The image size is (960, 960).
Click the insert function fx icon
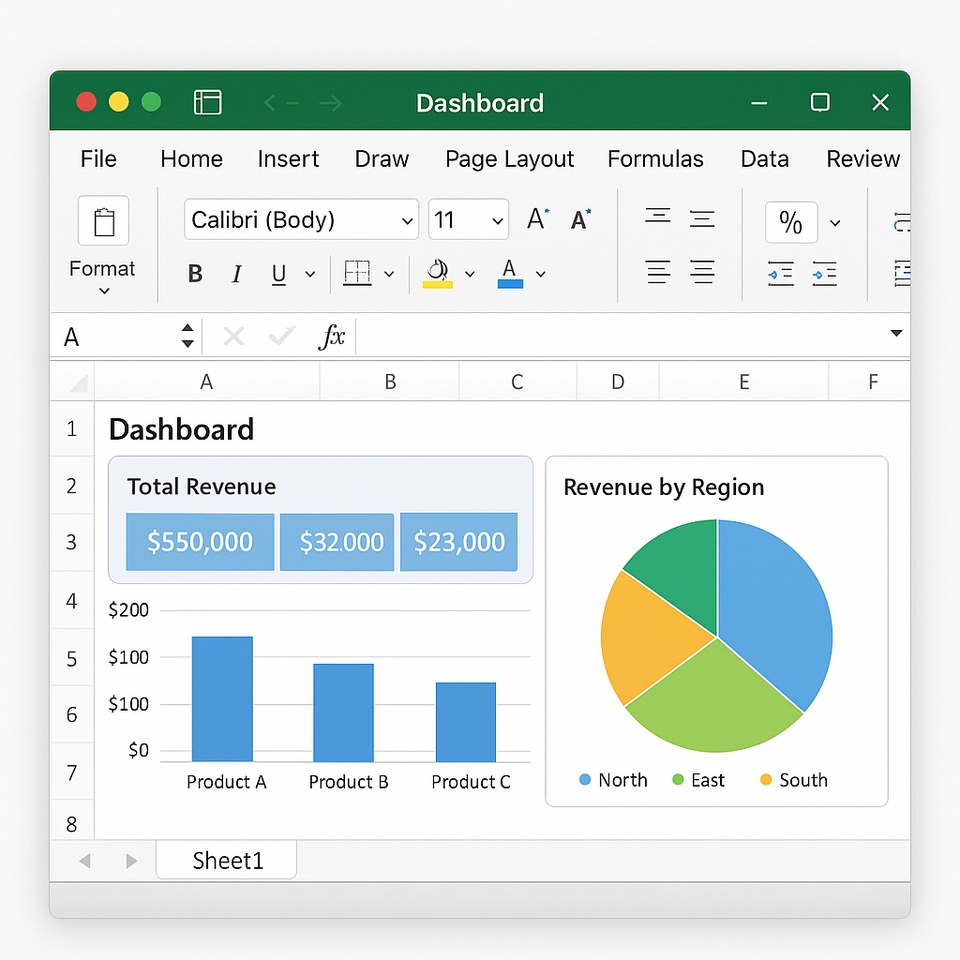pos(331,337)
